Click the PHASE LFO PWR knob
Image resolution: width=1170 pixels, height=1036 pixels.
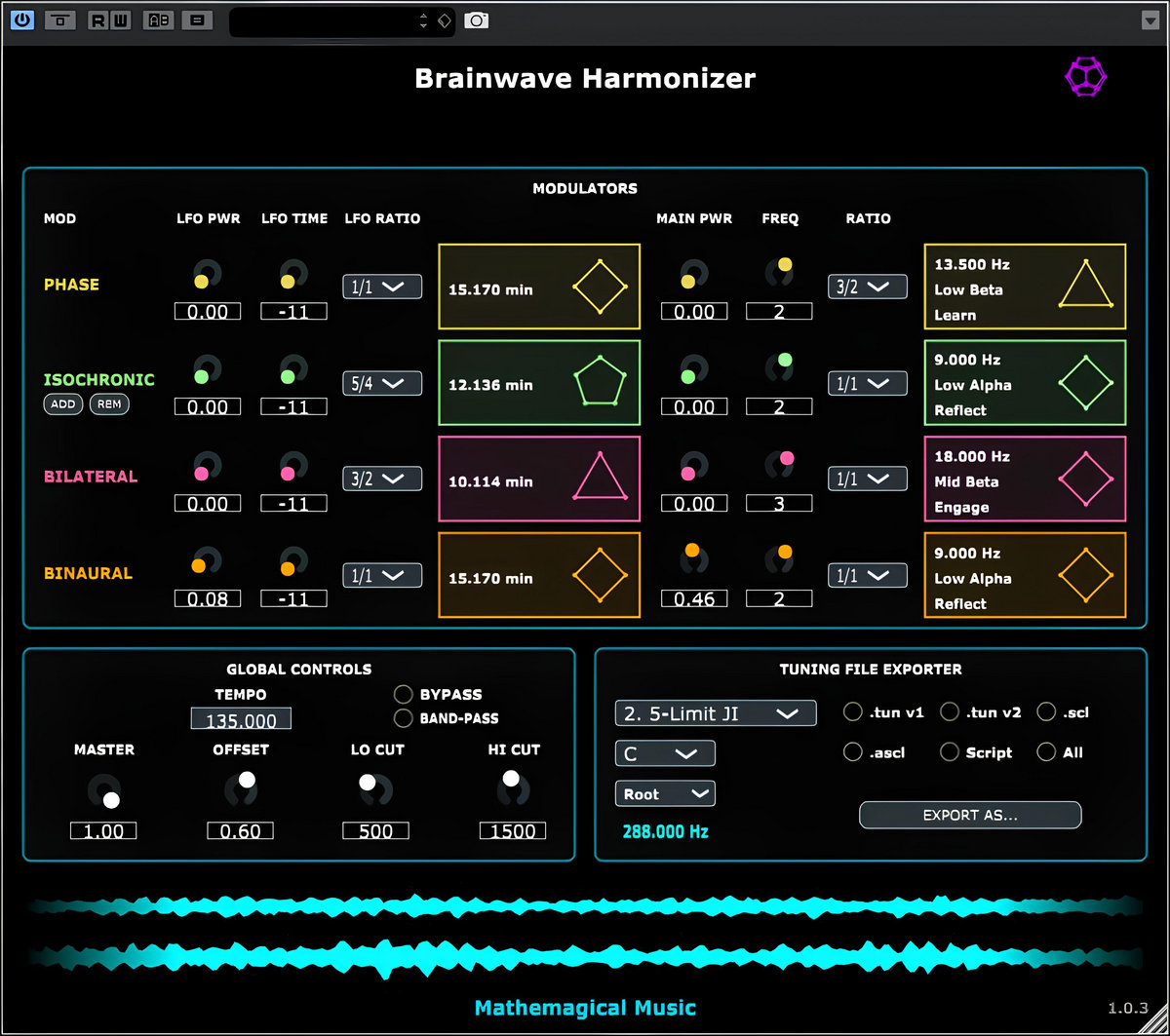tap(207, 276)
